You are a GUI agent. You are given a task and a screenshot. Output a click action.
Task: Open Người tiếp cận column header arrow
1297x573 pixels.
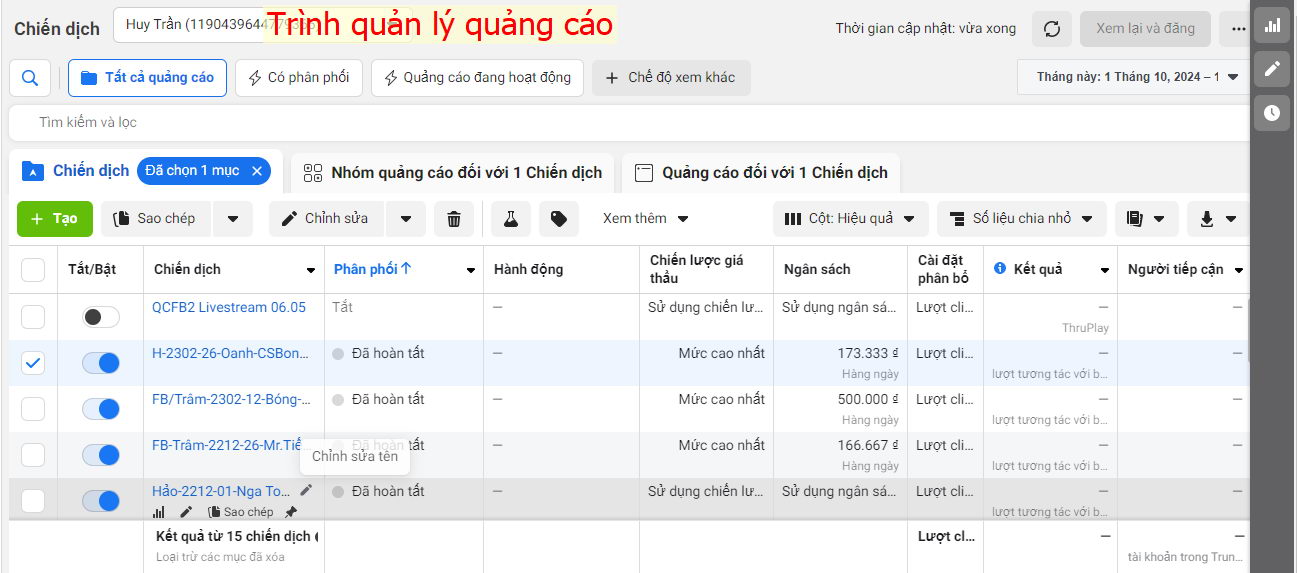point(1239,270)
